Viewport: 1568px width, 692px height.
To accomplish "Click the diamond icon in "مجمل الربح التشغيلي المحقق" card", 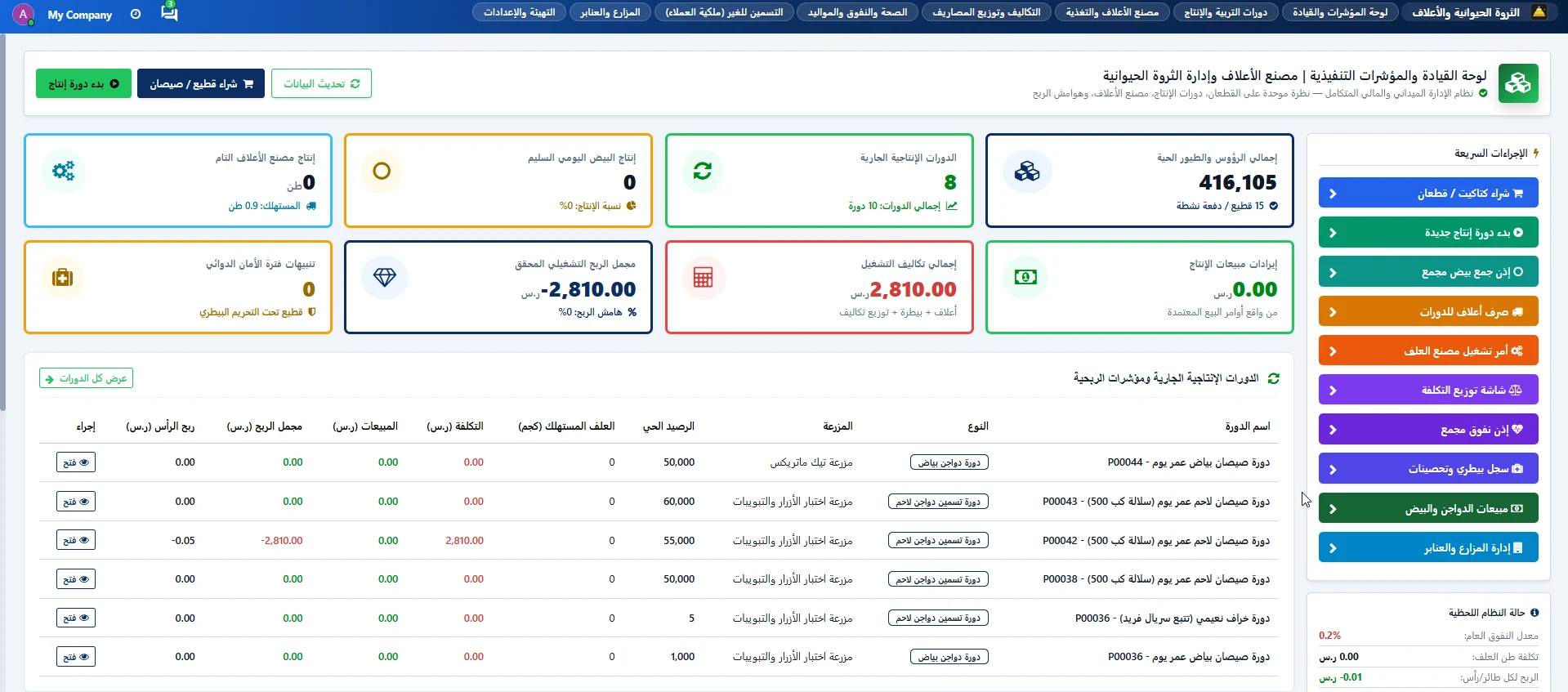I will pos(384,278).
